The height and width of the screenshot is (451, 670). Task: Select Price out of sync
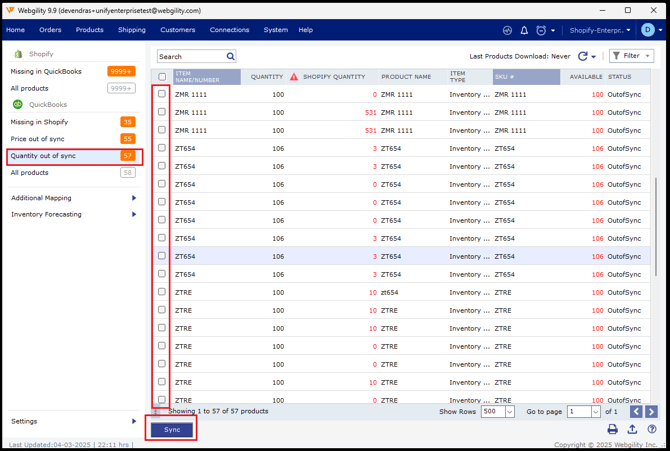point(38,139)
